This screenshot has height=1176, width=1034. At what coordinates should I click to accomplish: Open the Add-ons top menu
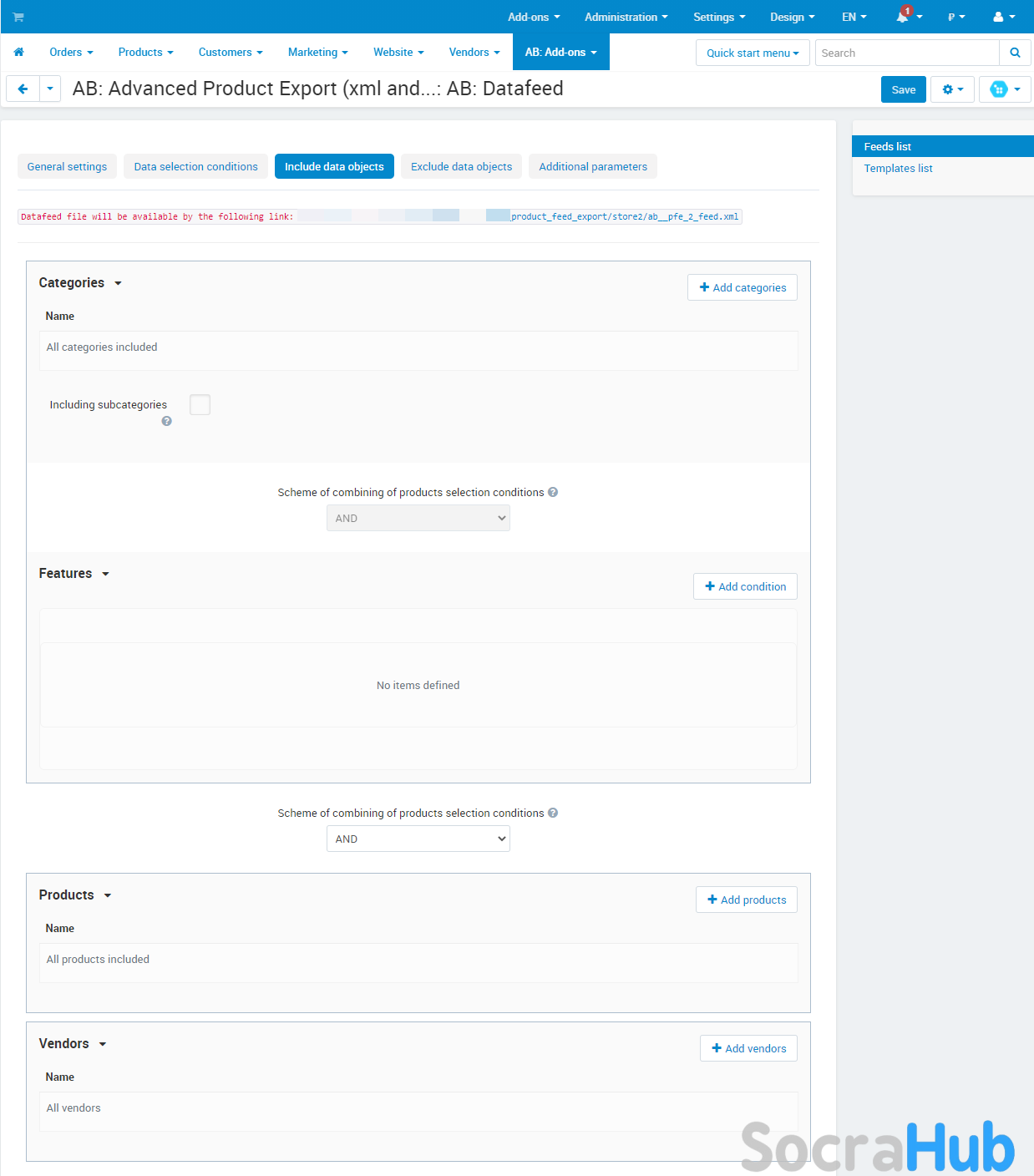tap(534, 17)
